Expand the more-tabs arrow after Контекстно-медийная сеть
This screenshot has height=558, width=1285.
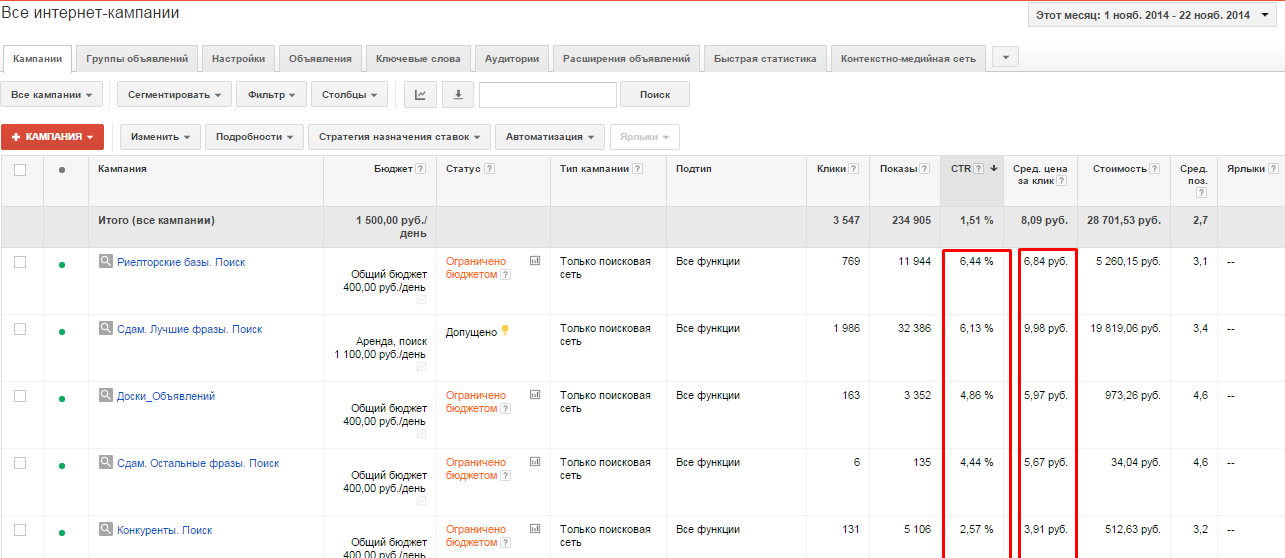pos(1004,57)
